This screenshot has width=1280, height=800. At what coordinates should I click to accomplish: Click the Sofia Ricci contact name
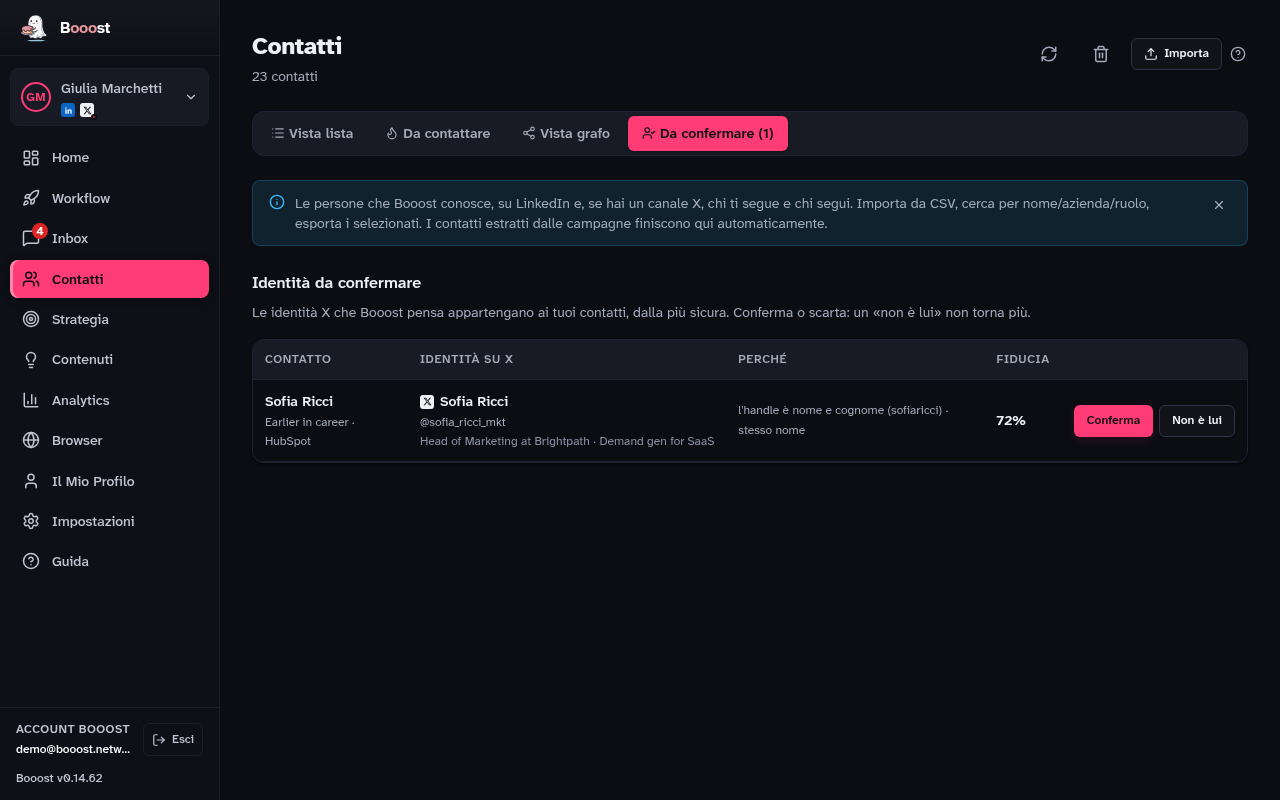pyautogui.click(x=299, y=401)
